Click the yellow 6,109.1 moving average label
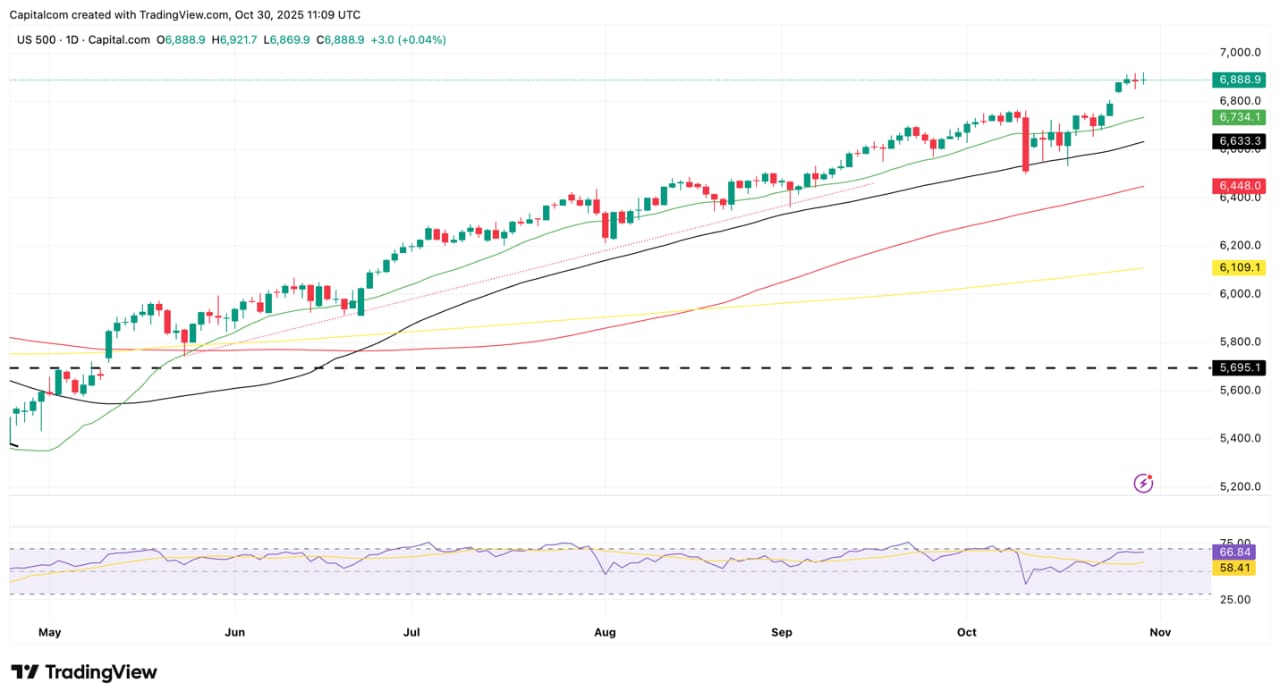The width and height of the screenshot is (1280, 700). (x=1238, y=268)
